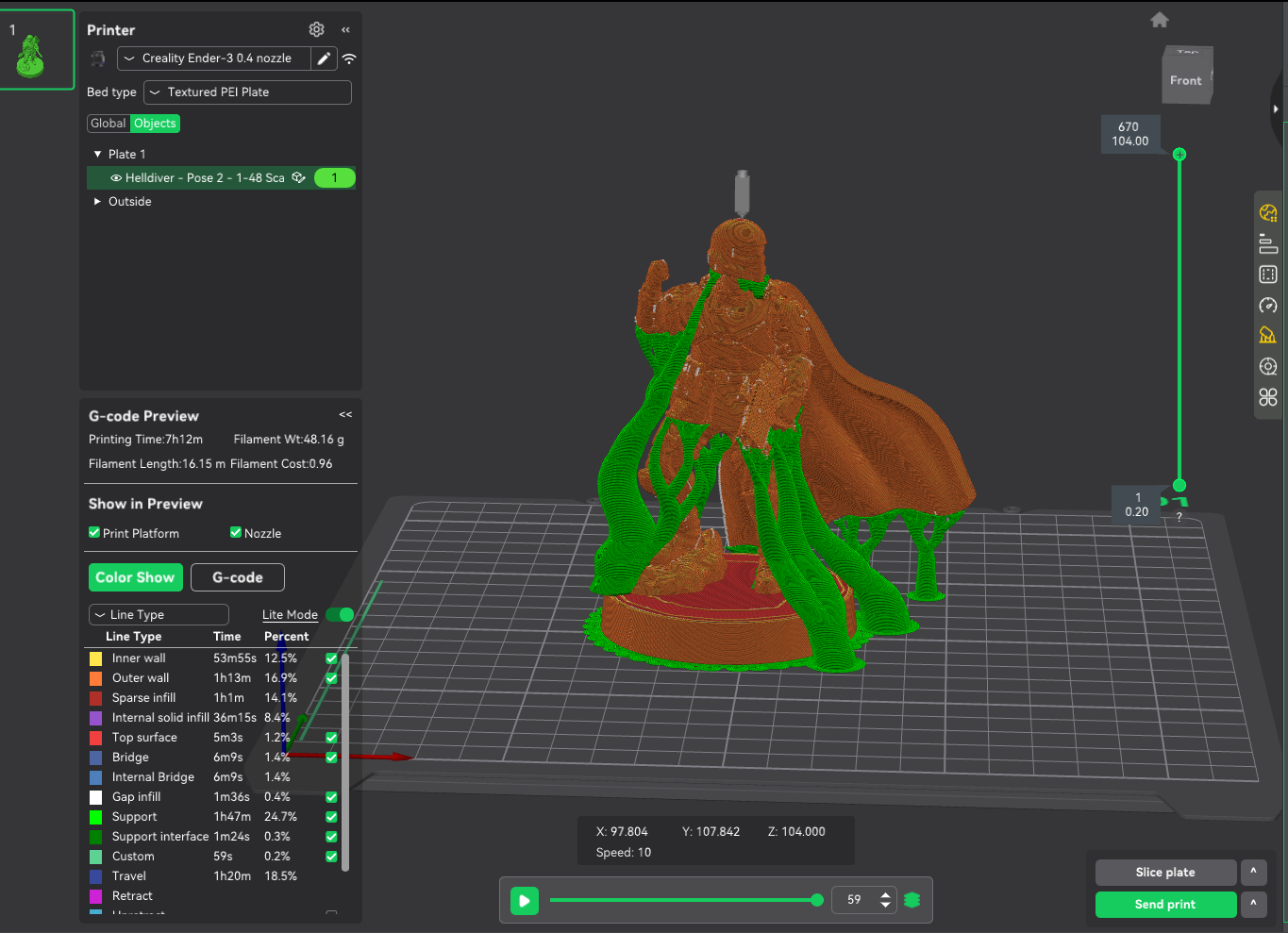Hide the Helldiver object using eye icon
This screenshot has height=933, width=1288.
point(116,178)
